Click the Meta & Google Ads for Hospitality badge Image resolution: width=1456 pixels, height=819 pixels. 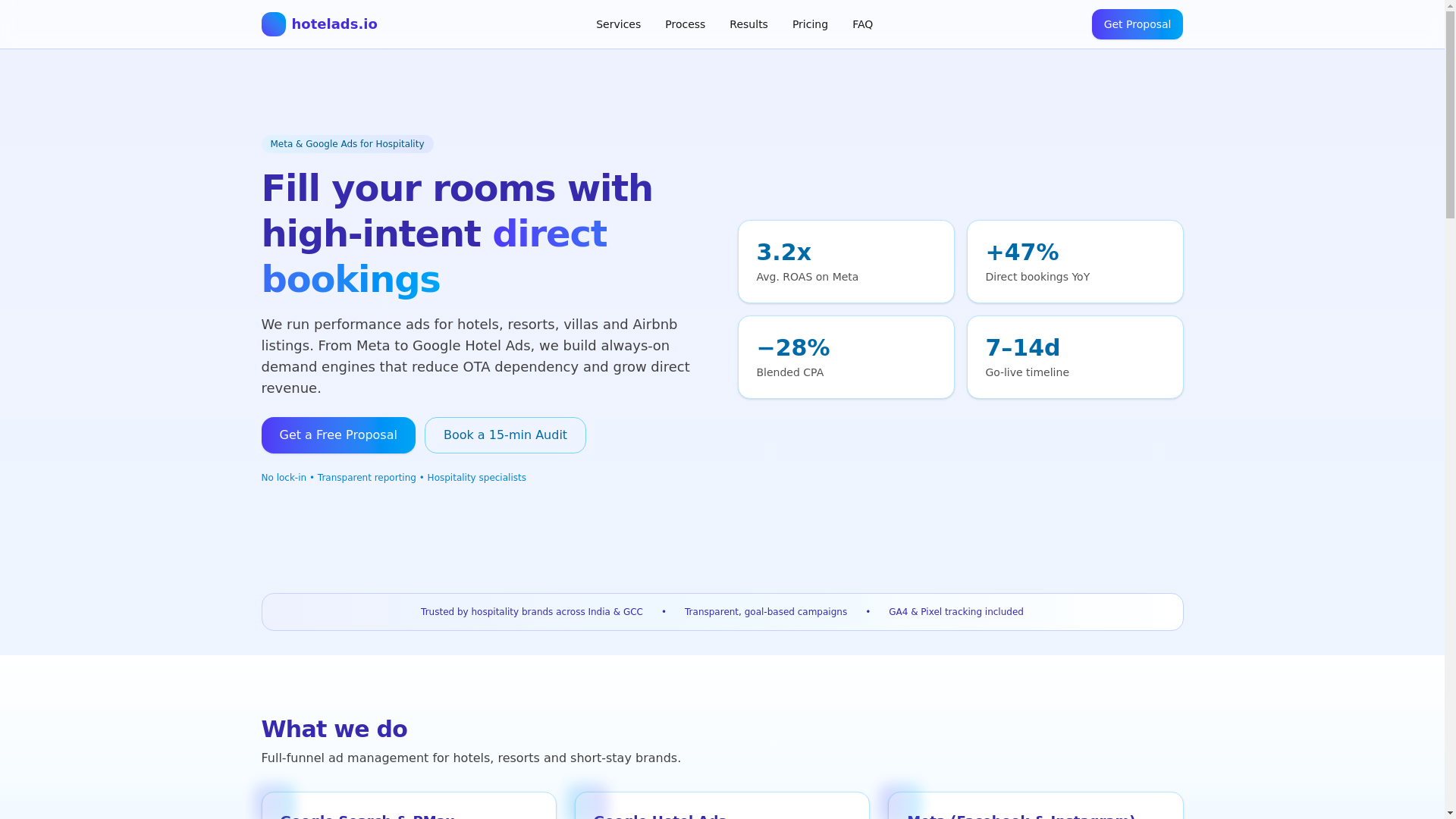[347, 144]
